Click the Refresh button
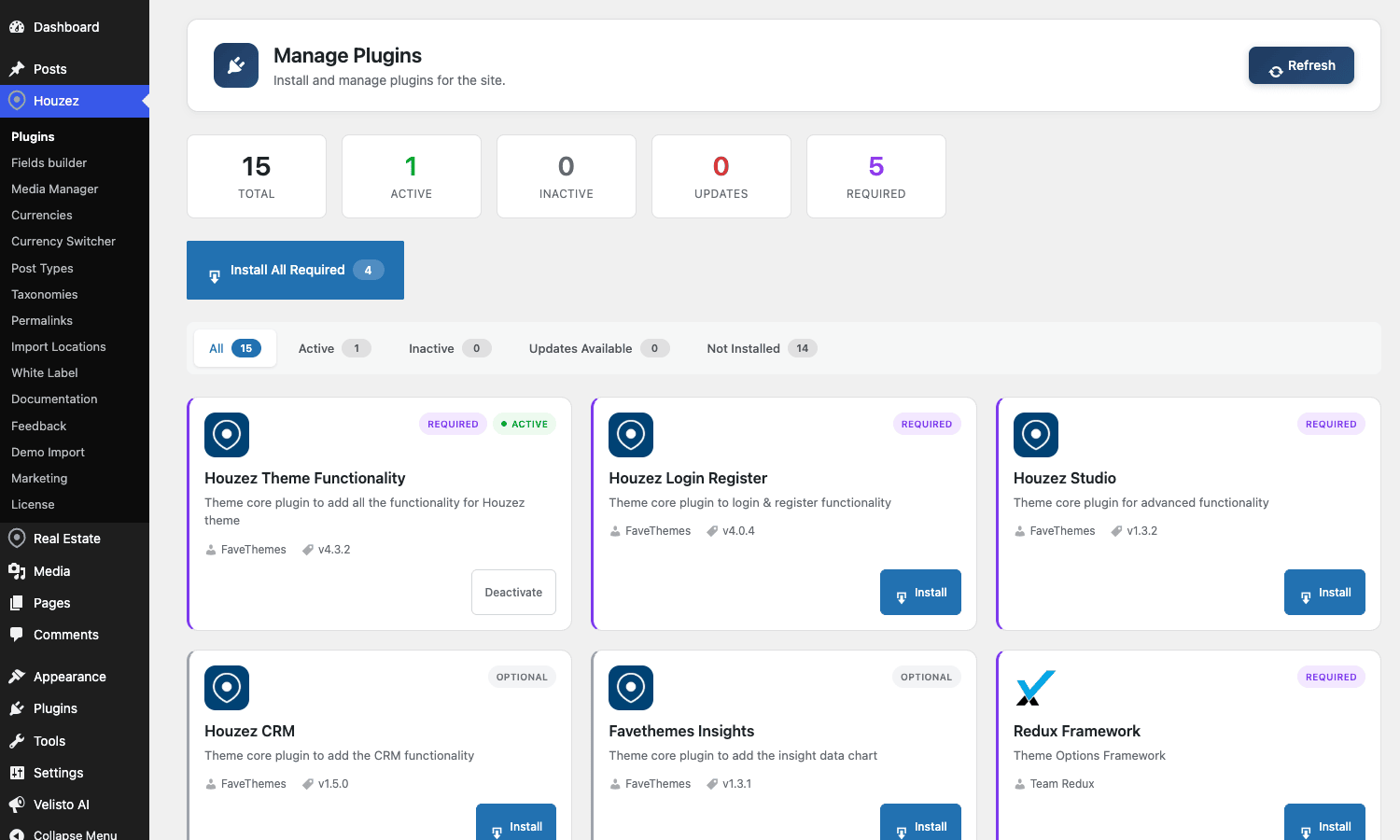Image resolution: width=1400 pixels, height=840 pixels. 1301,65
